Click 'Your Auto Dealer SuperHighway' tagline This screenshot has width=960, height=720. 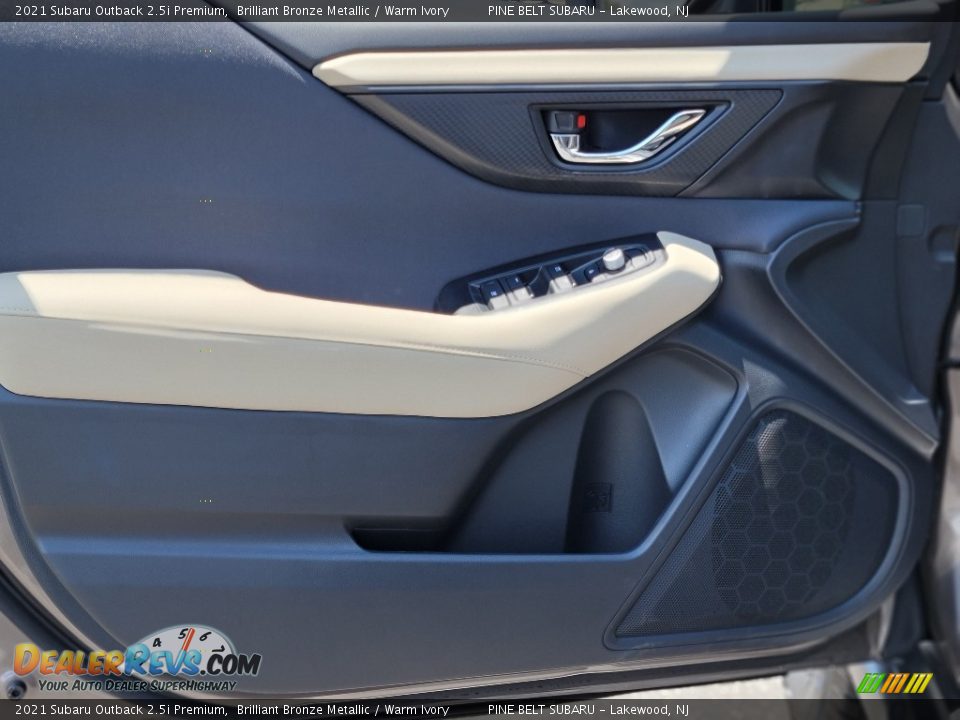pos(138,686)
